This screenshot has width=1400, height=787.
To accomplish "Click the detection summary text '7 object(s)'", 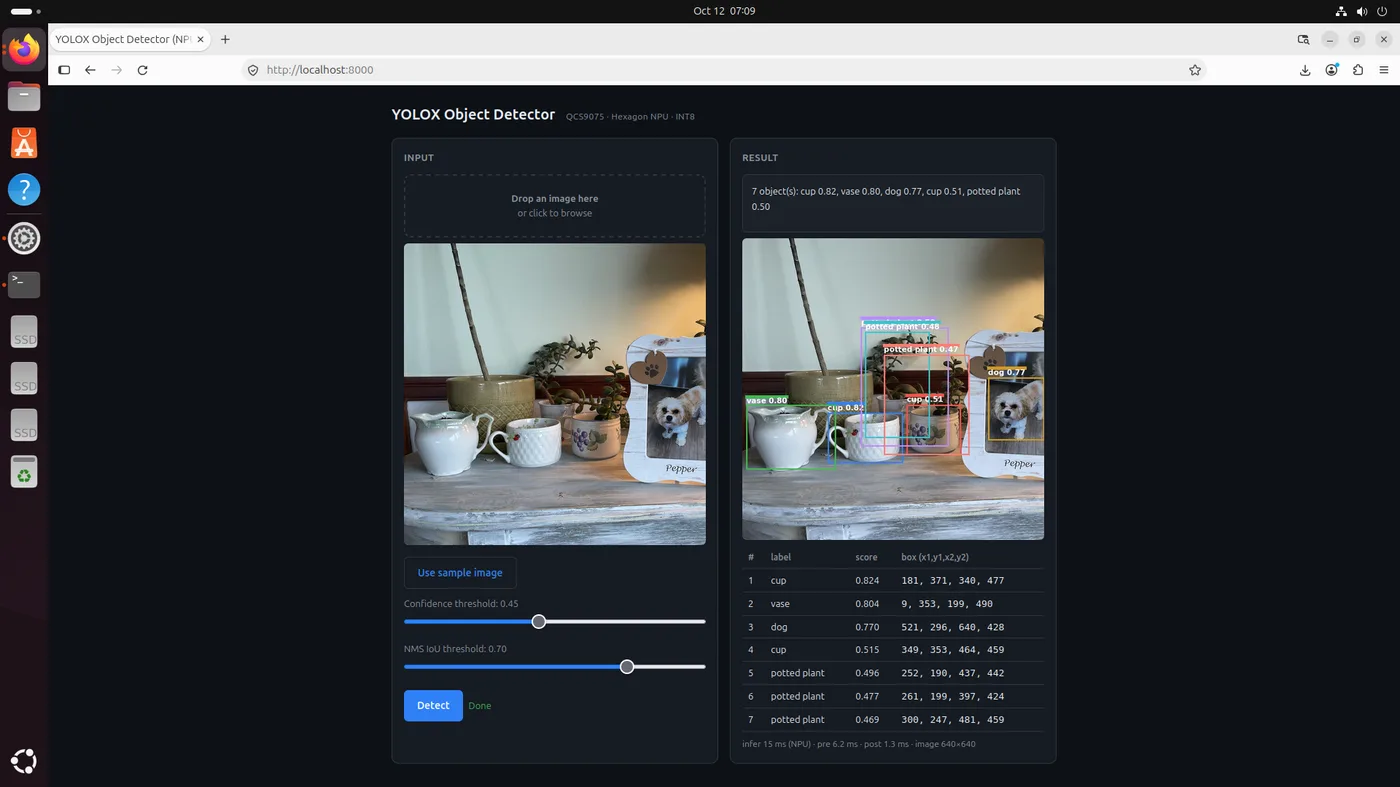I will 893,198.
